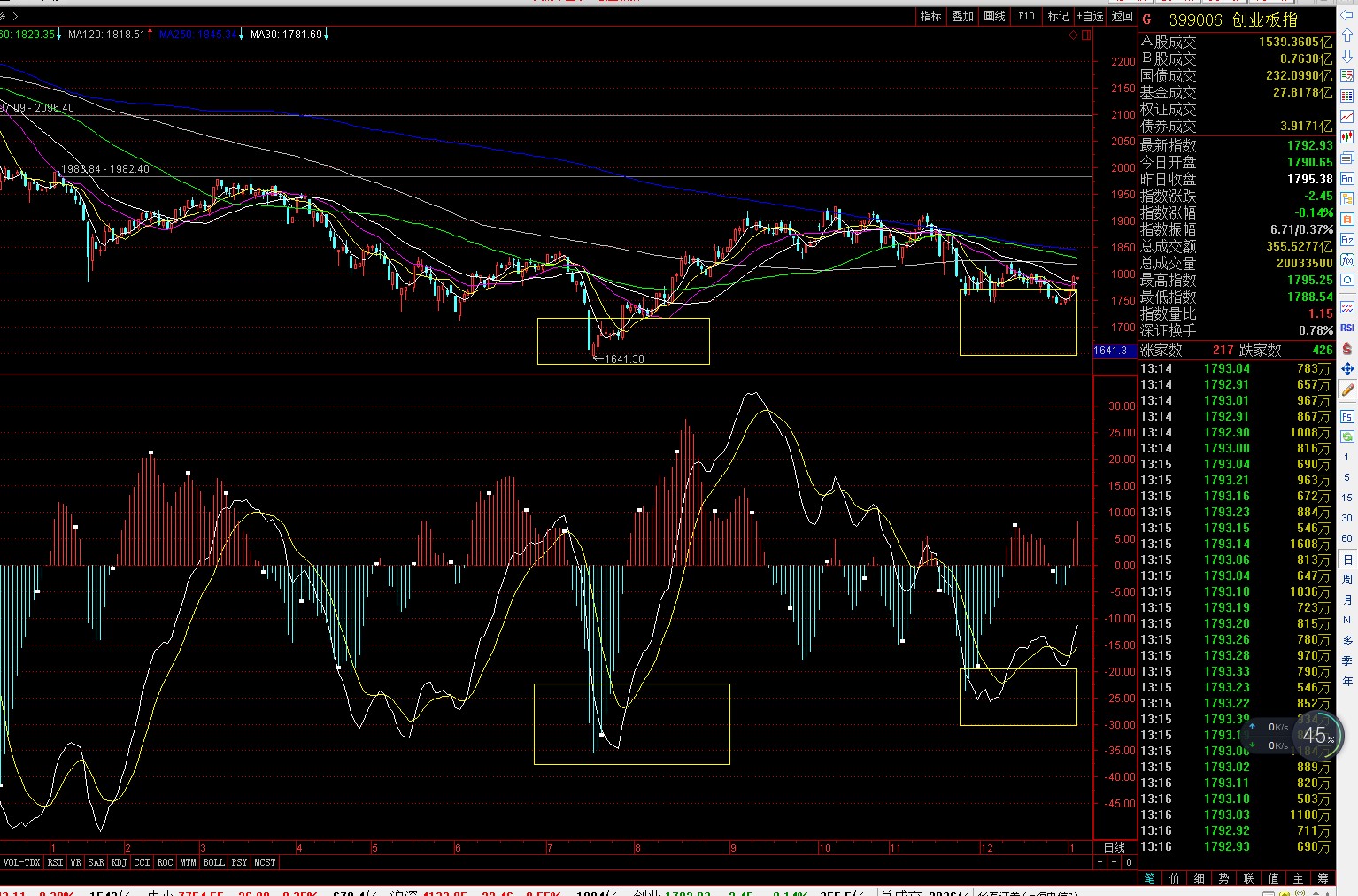Click the wave lines indicator icon

[1346, 307]
